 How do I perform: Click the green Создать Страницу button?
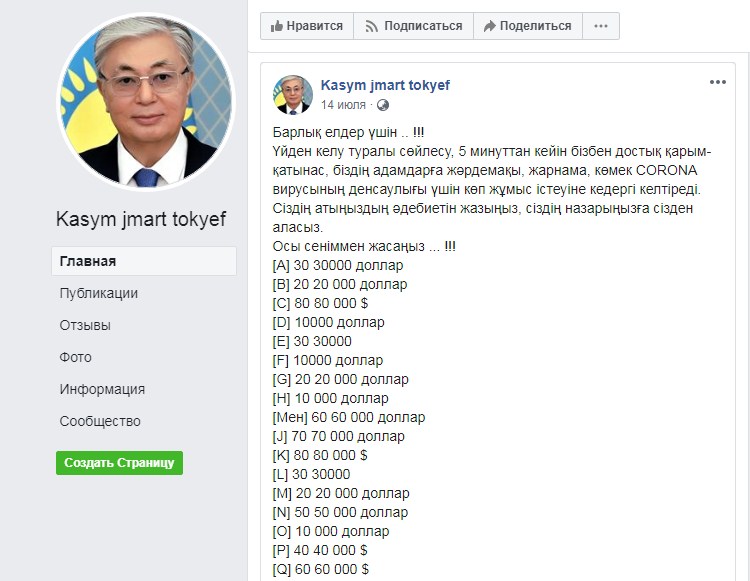tap(119, 463)
